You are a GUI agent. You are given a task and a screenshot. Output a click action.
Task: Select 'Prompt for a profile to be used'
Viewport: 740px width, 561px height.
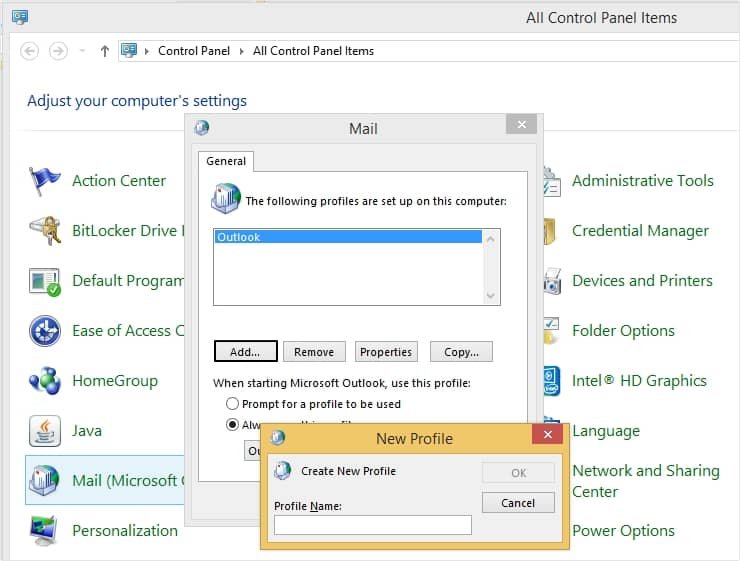(x=233, y=404)
